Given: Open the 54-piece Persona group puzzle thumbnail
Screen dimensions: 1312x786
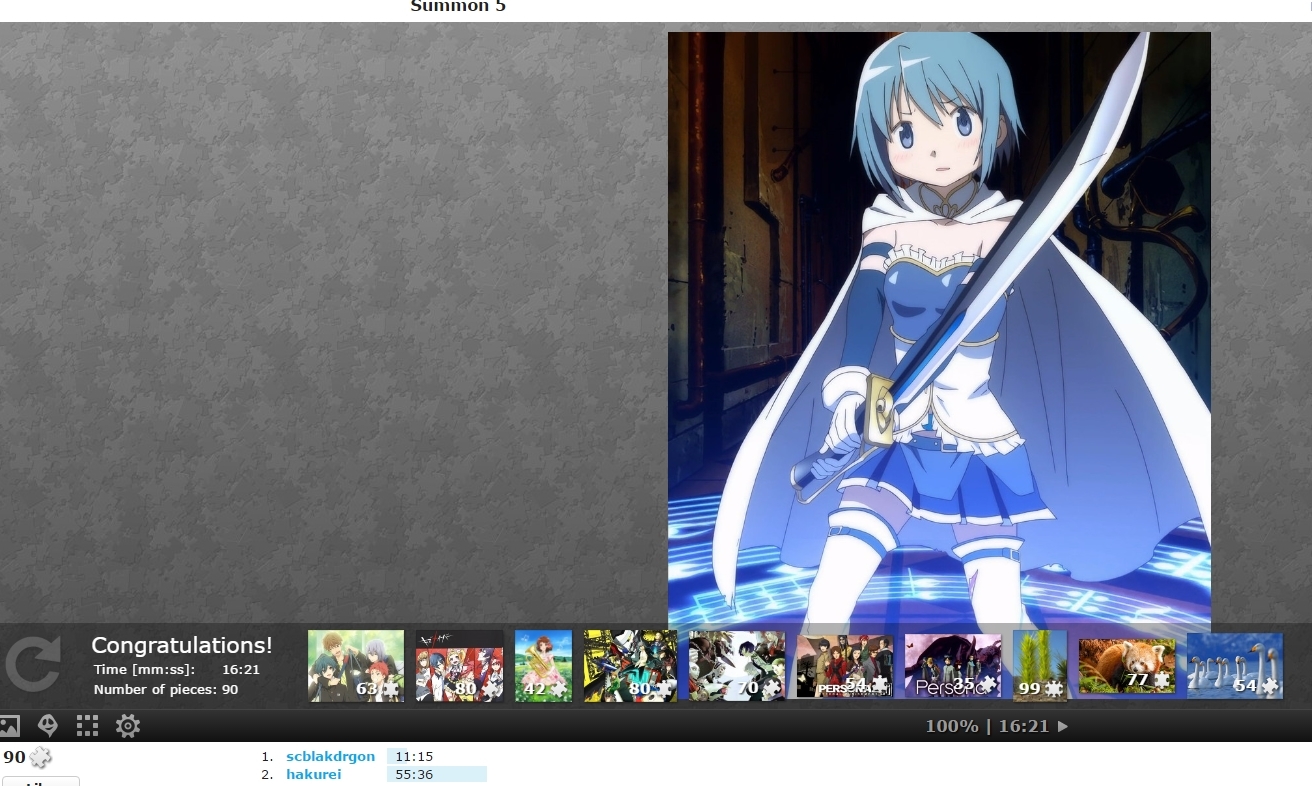Looking at the screenshot, I should [x=845, y=666].
